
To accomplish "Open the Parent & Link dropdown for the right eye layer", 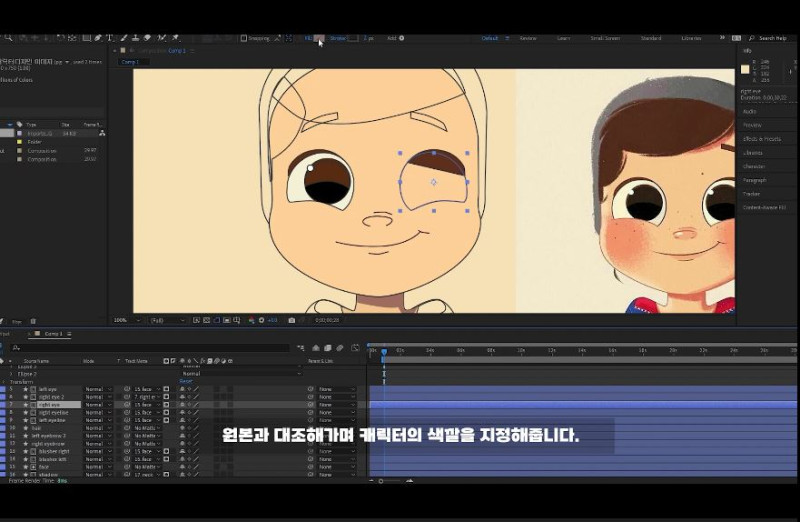I will coord(336,405).
